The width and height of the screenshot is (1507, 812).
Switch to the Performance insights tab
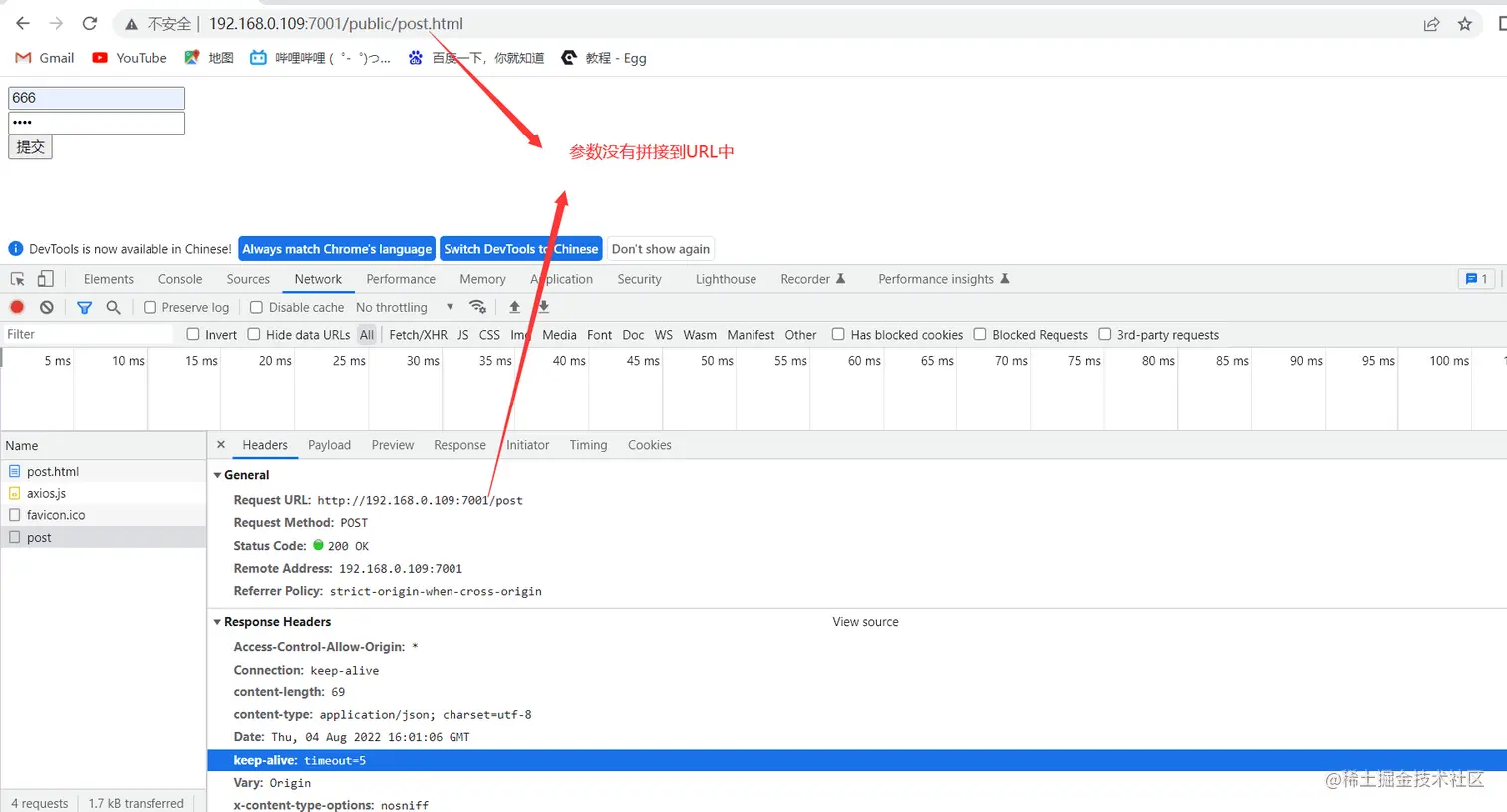click(943, 279)
